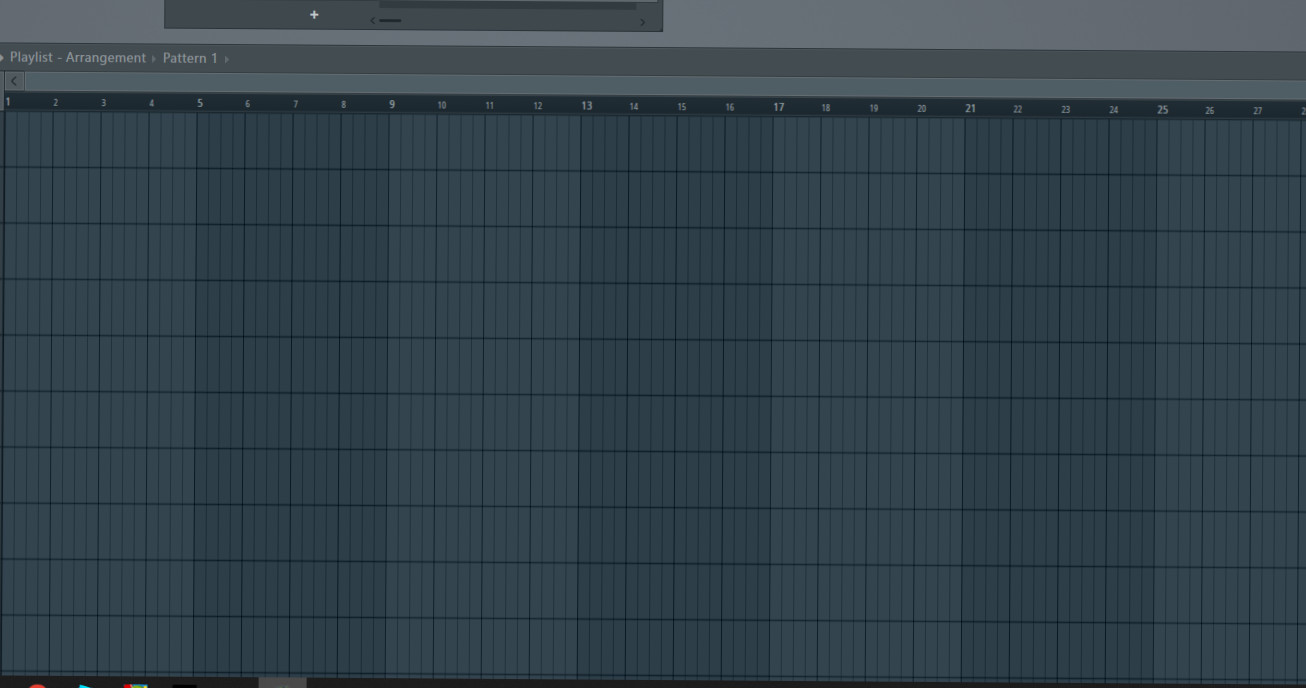Click the left scroll arrow of the top panel
This screenshot has width=1306, height=688.
(372, 19)
